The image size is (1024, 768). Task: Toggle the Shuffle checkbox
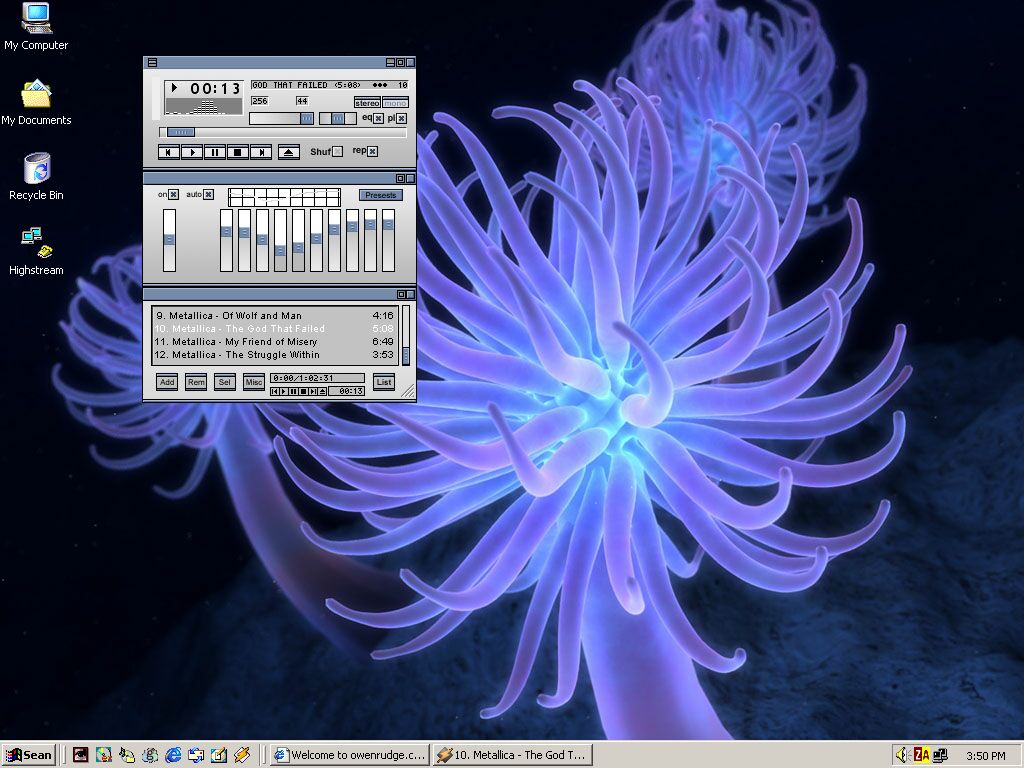click(x=337, y=152)
